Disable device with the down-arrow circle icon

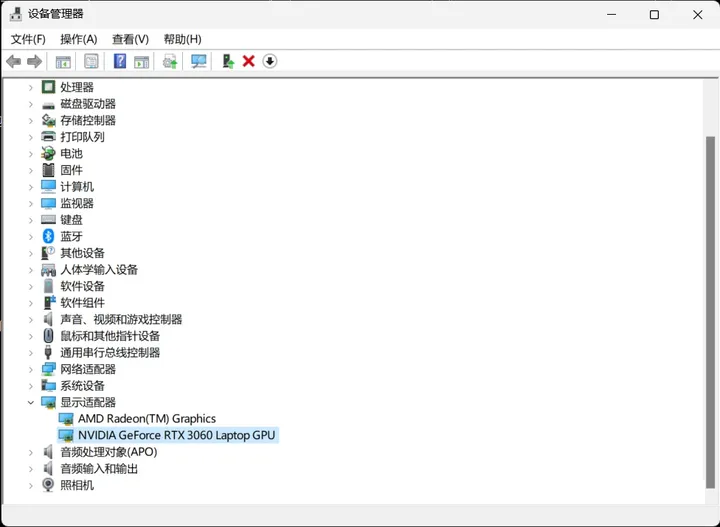pyautogui.click(x=270, y=61)
